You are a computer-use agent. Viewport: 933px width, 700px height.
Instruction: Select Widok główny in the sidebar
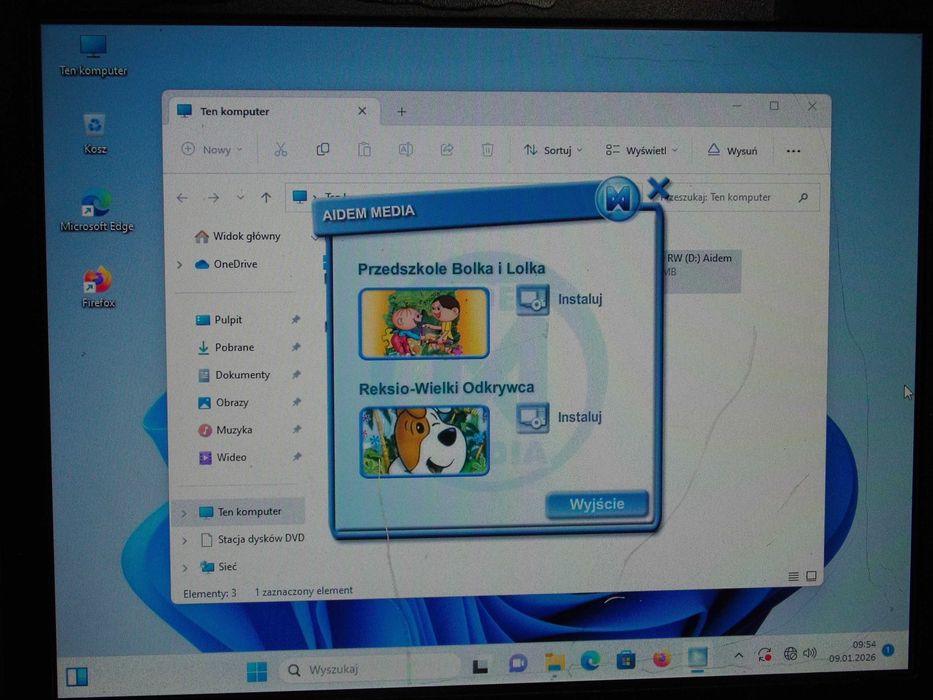(238, 236)
